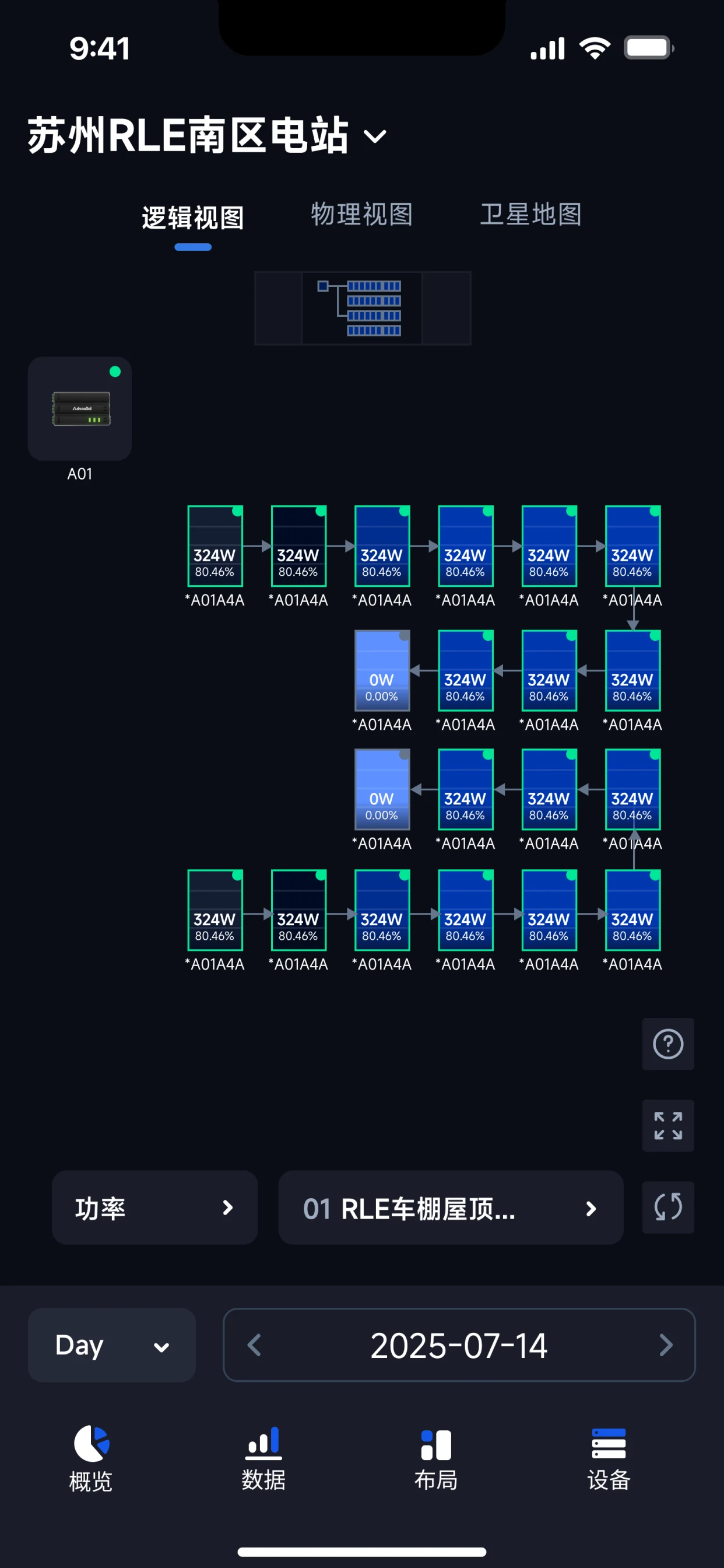The image size is (724, 1568).
Task: Select first panel in bottom row
Action: coord(215,910)
